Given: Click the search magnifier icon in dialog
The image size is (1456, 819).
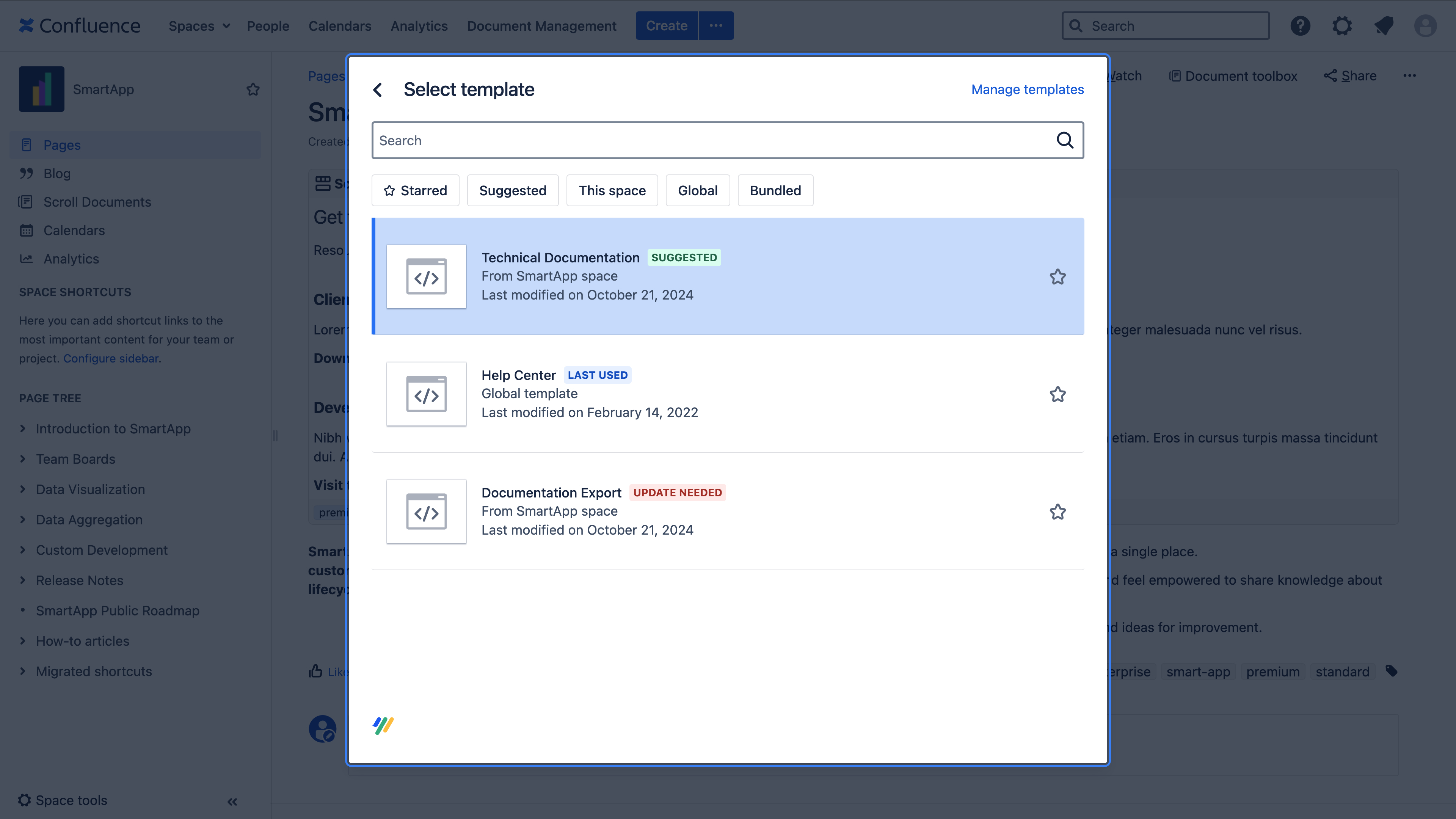Looking at the screenshot, I should point(1065,140).
